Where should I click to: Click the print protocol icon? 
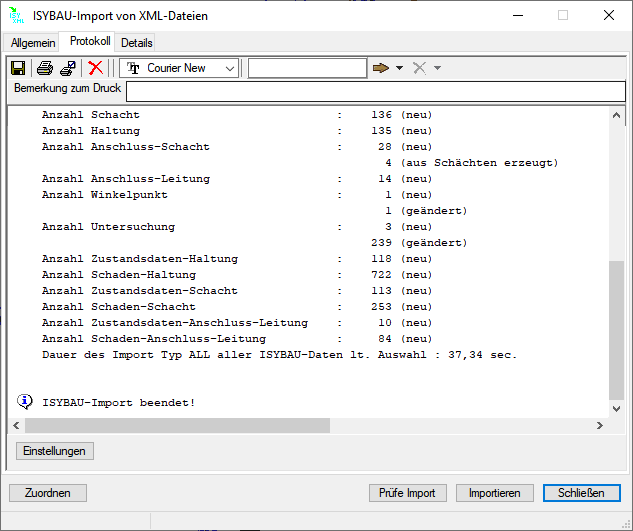point(45,68)
